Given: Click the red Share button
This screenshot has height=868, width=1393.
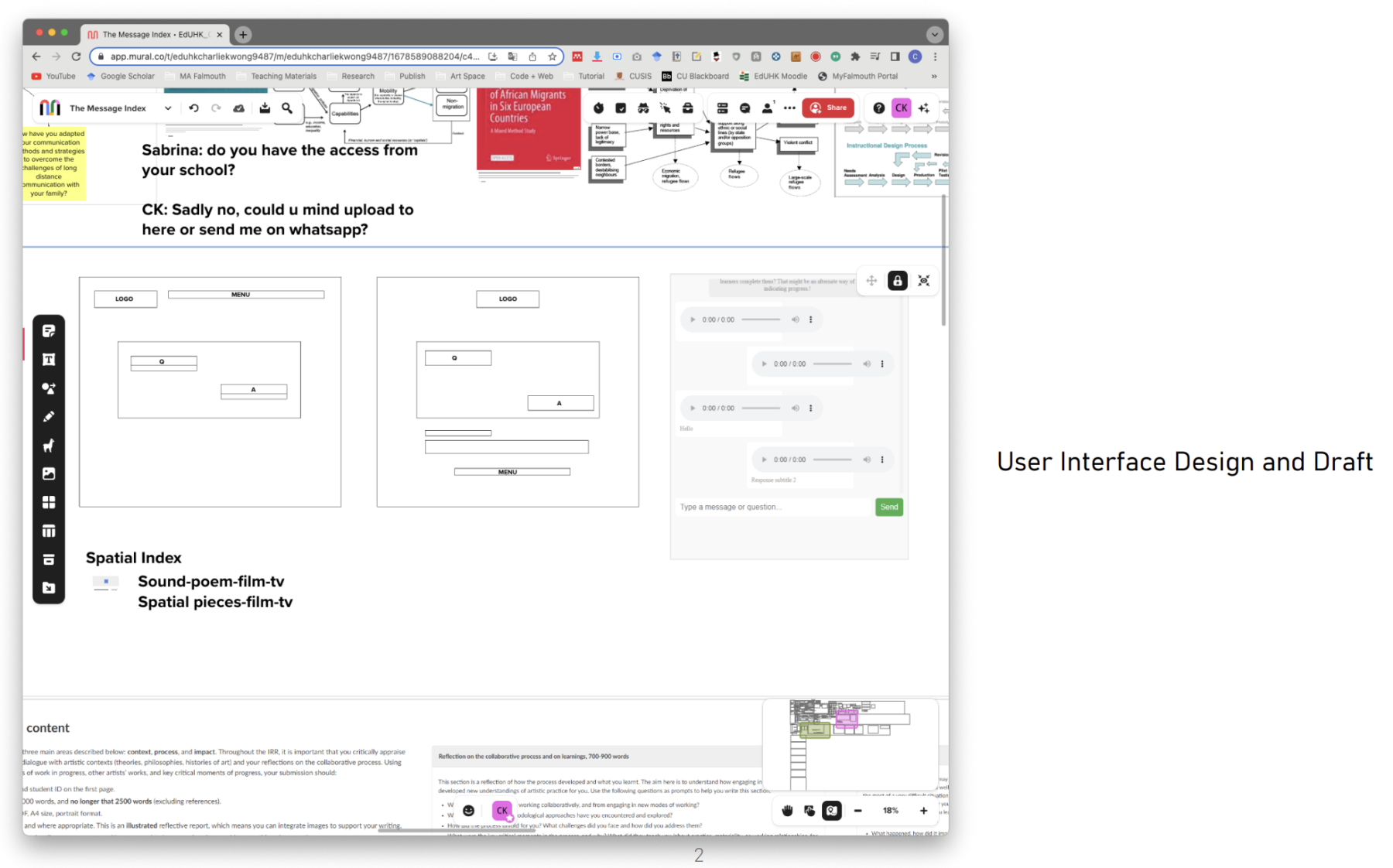Looking at the screenshot, I should tap(828, 108).
